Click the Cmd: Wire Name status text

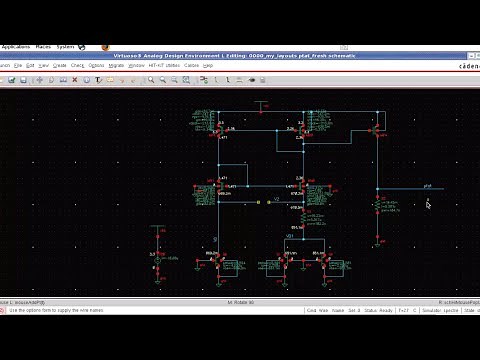pyautogui.click(x=325, y=310)
